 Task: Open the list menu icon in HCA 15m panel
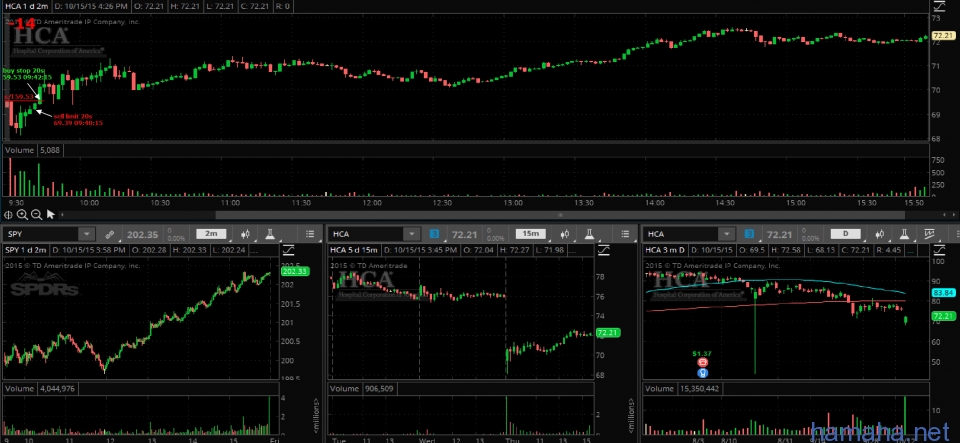(x=625, y=234)
